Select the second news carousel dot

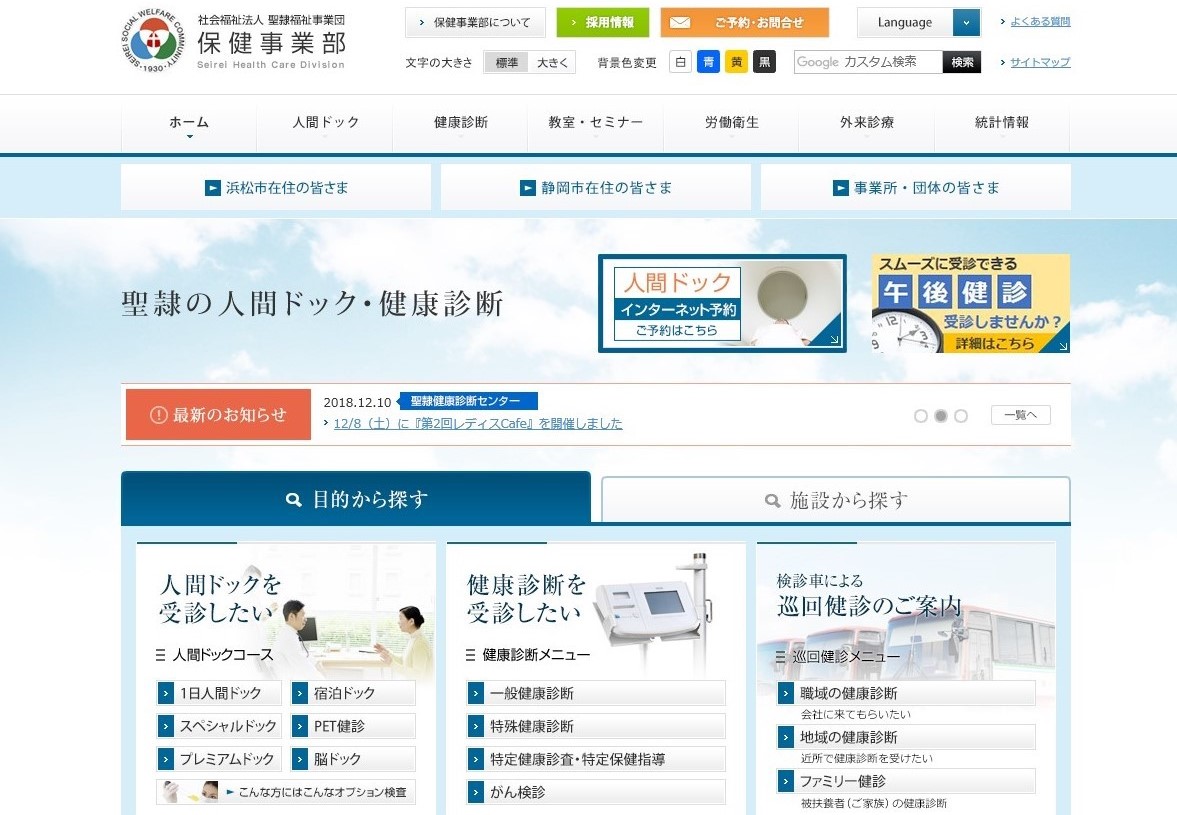coord(941,416)
